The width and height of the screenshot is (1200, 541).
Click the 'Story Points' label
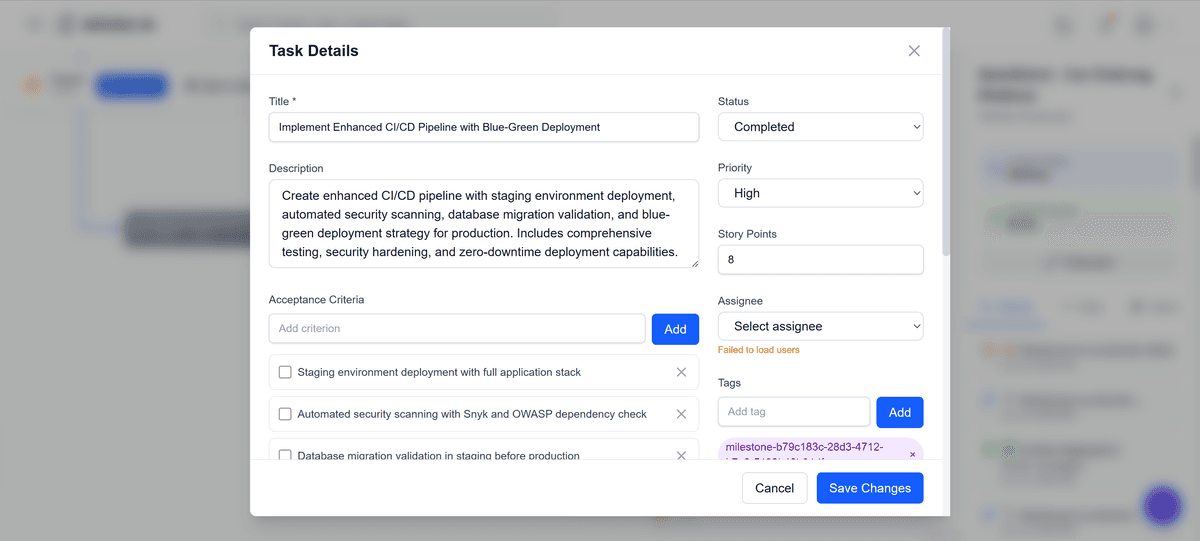tap(747, 234)
